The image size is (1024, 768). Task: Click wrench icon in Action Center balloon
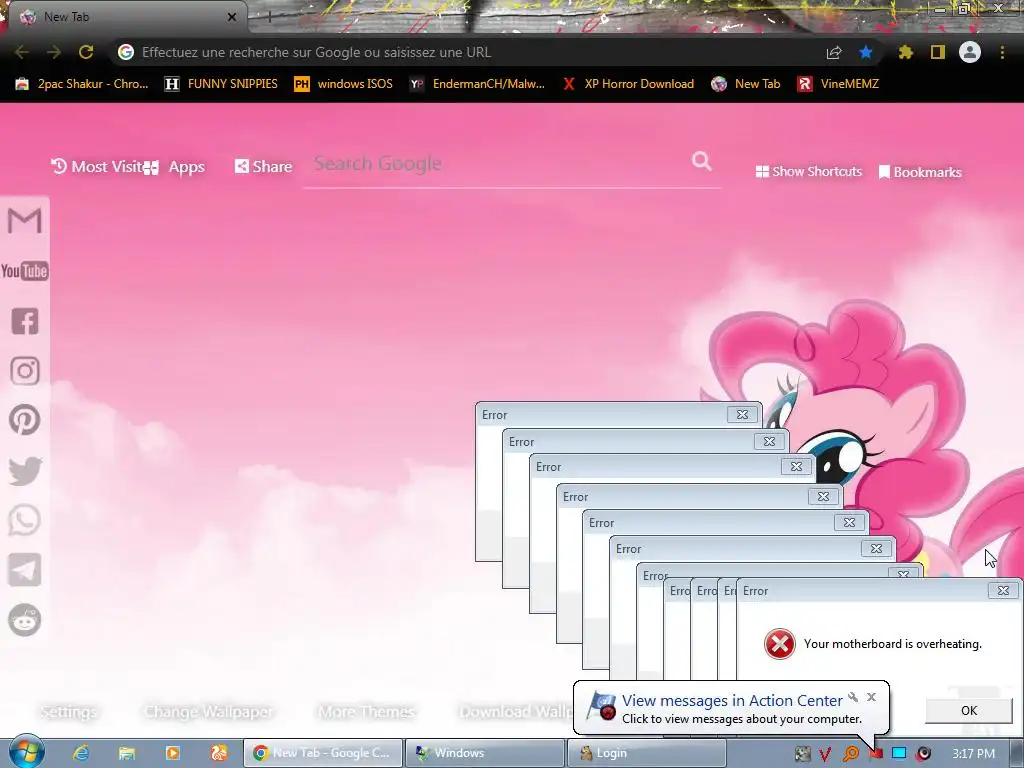point(853,697)
